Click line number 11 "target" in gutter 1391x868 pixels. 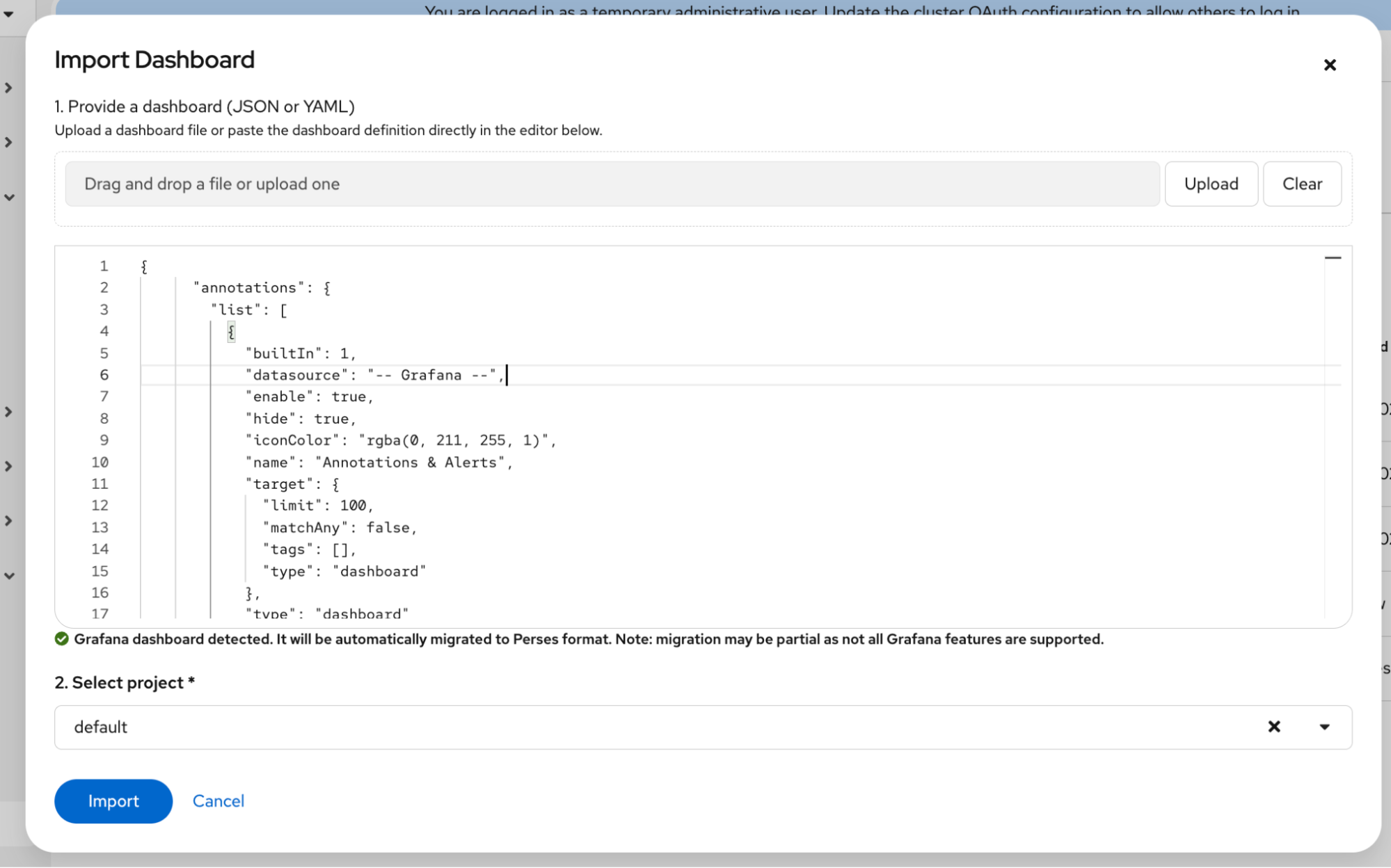pos(100,484)
